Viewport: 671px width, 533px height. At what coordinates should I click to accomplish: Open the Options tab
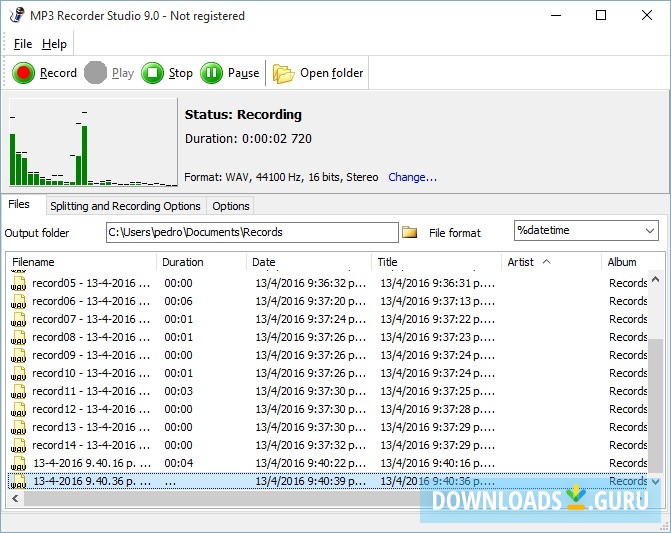(231, 206)
